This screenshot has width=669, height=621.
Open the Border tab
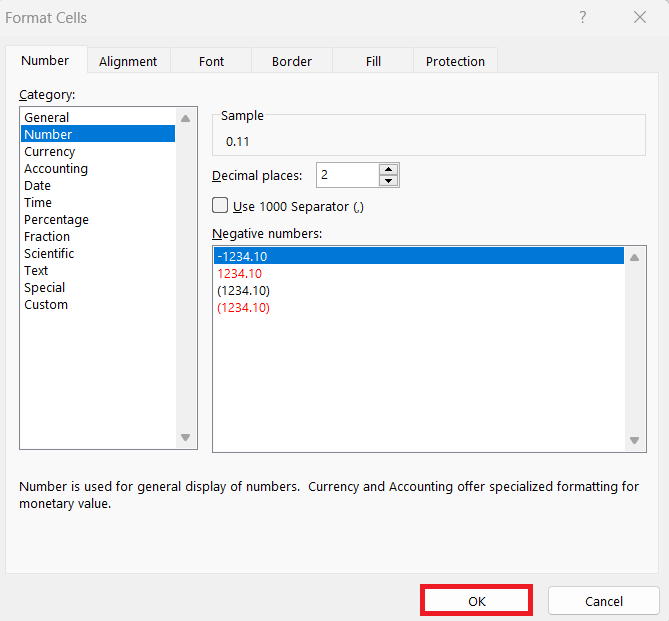pos(292,61)
